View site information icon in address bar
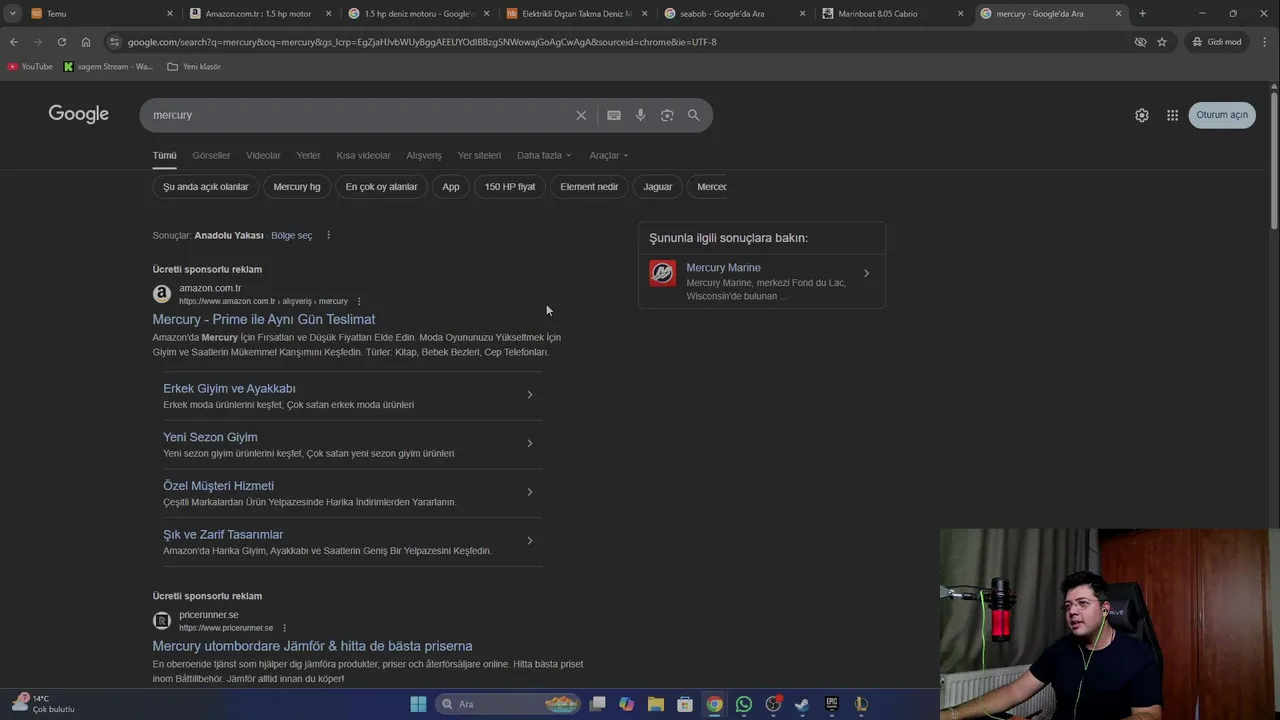 (x=115, y=42)
